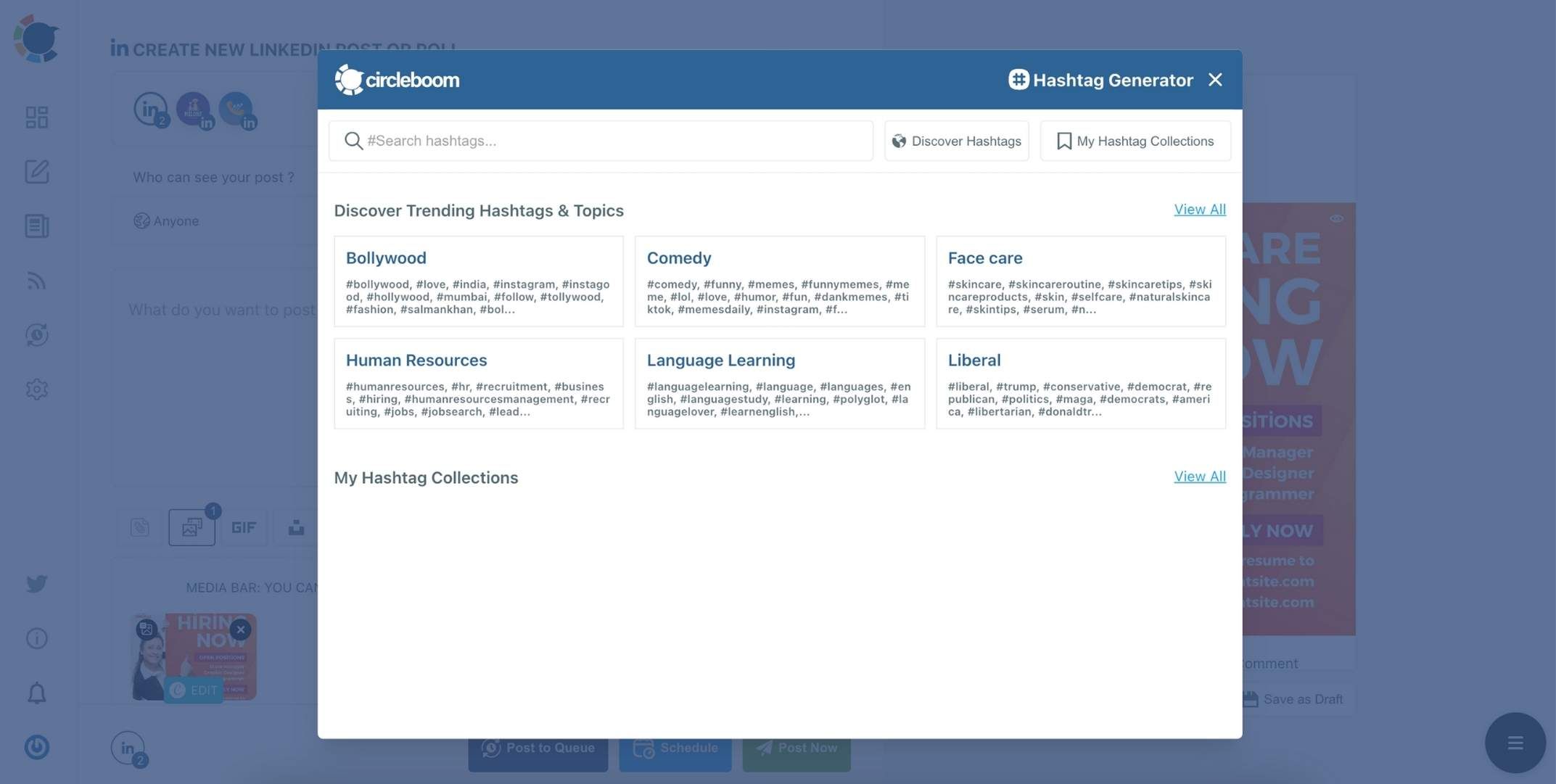The image size is (1556, 784).
Task: Click the search hashtags input field
Action: click(x=601, y=140)
